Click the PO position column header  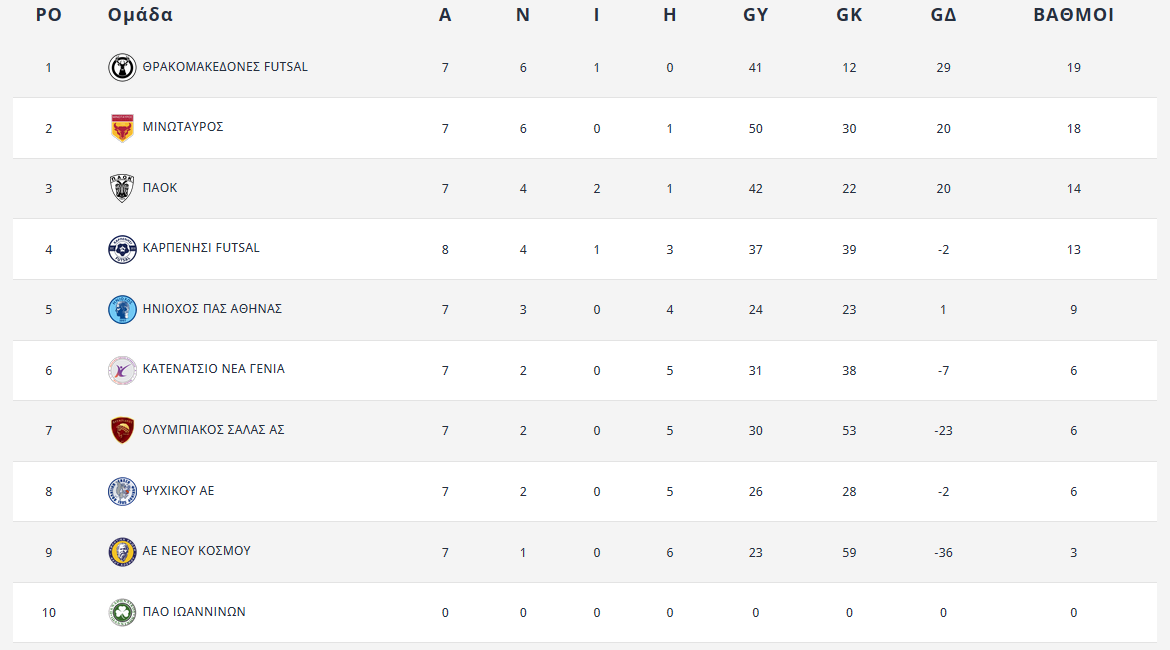(48, 15)
